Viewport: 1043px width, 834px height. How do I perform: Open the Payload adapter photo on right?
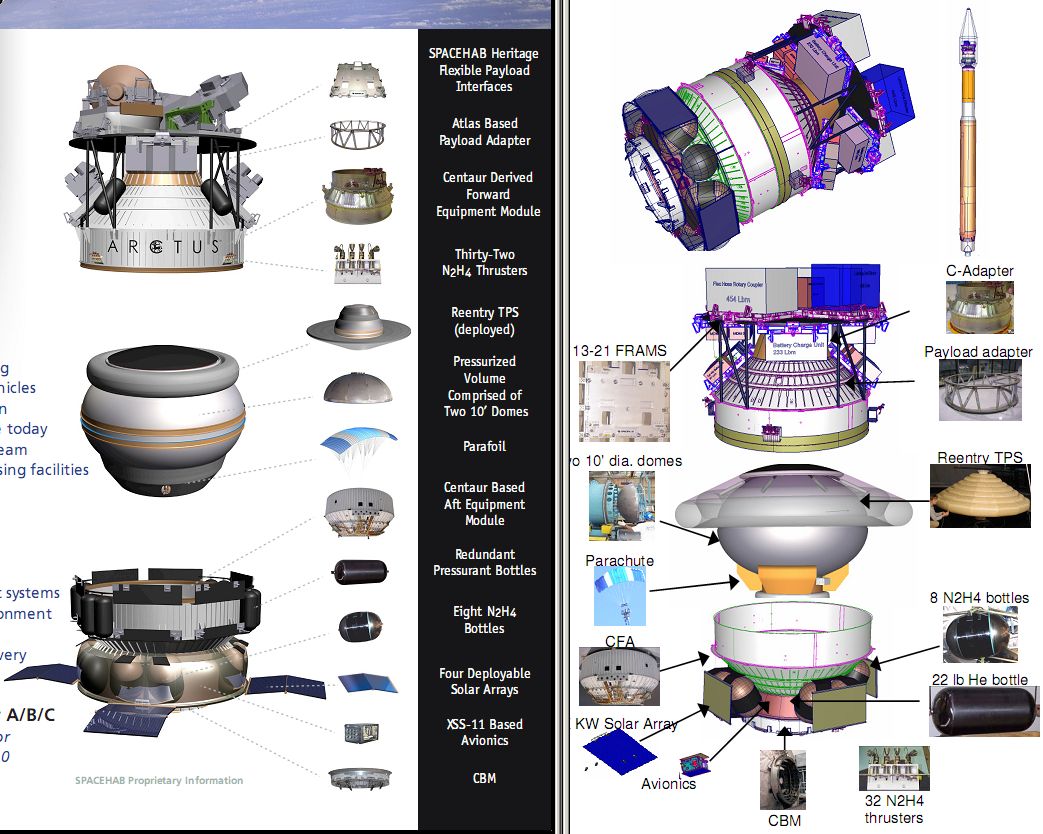coord(980,390)
